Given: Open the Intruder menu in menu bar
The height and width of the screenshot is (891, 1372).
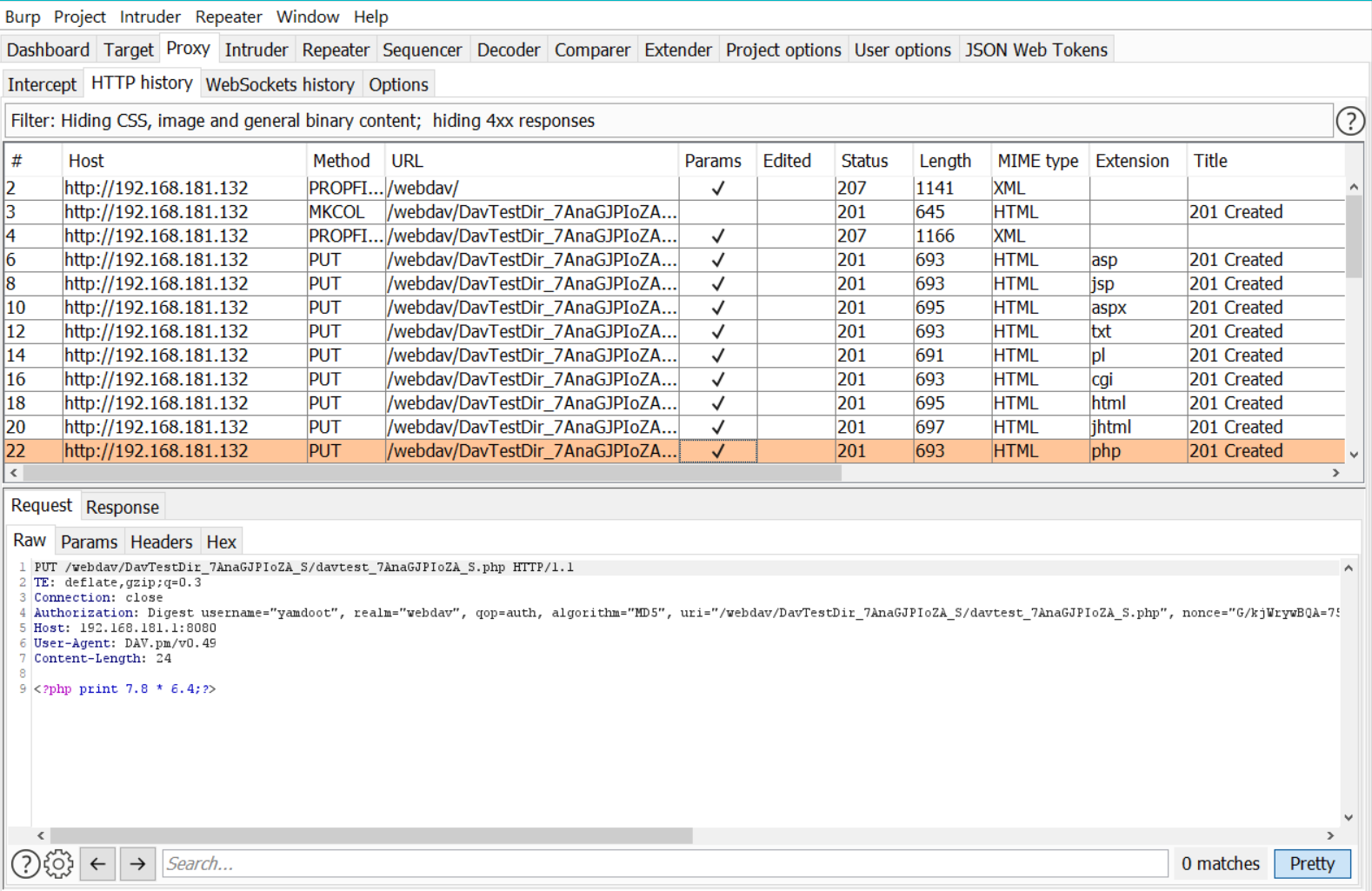Looking at the screenshot, I should (x=150, y=17).
